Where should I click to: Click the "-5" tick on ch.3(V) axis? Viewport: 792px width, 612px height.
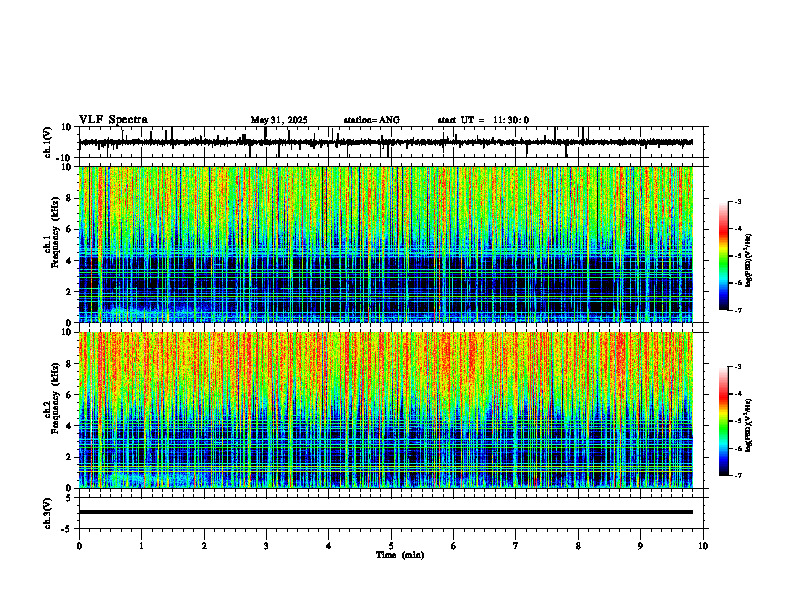pos(68,529)
